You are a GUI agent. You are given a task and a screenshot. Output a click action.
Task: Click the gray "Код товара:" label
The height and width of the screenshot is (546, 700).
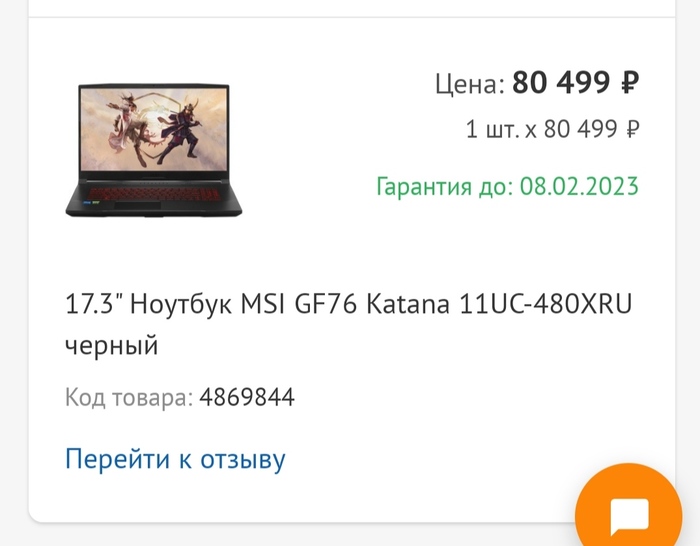point(129,397)
